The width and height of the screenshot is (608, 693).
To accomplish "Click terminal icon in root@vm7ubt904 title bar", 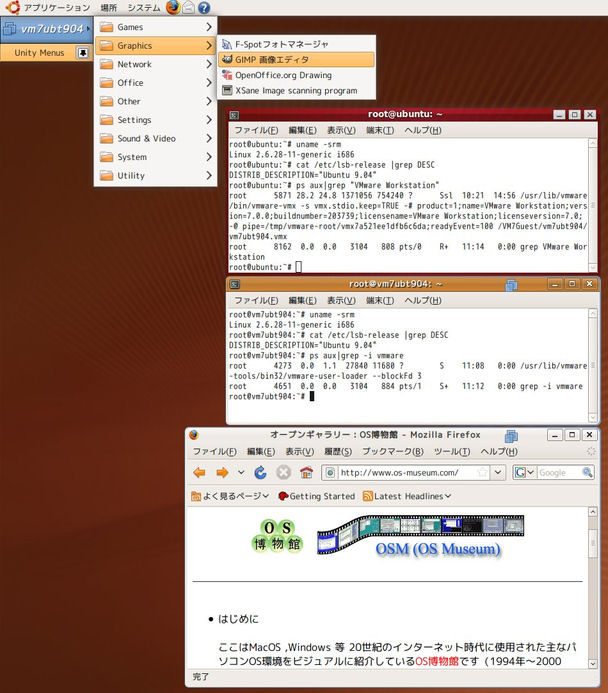I will [235, 285].
